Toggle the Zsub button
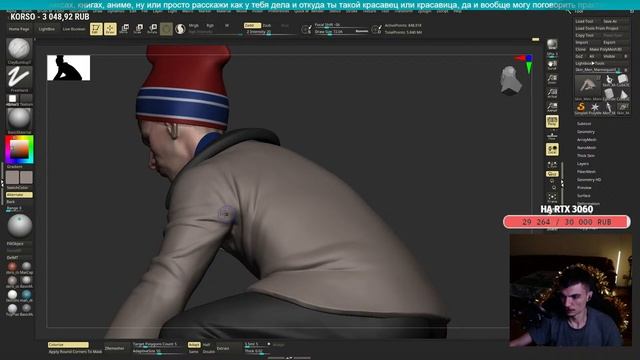The width and height of the screenshot is (640, 360). pos(267,25)
